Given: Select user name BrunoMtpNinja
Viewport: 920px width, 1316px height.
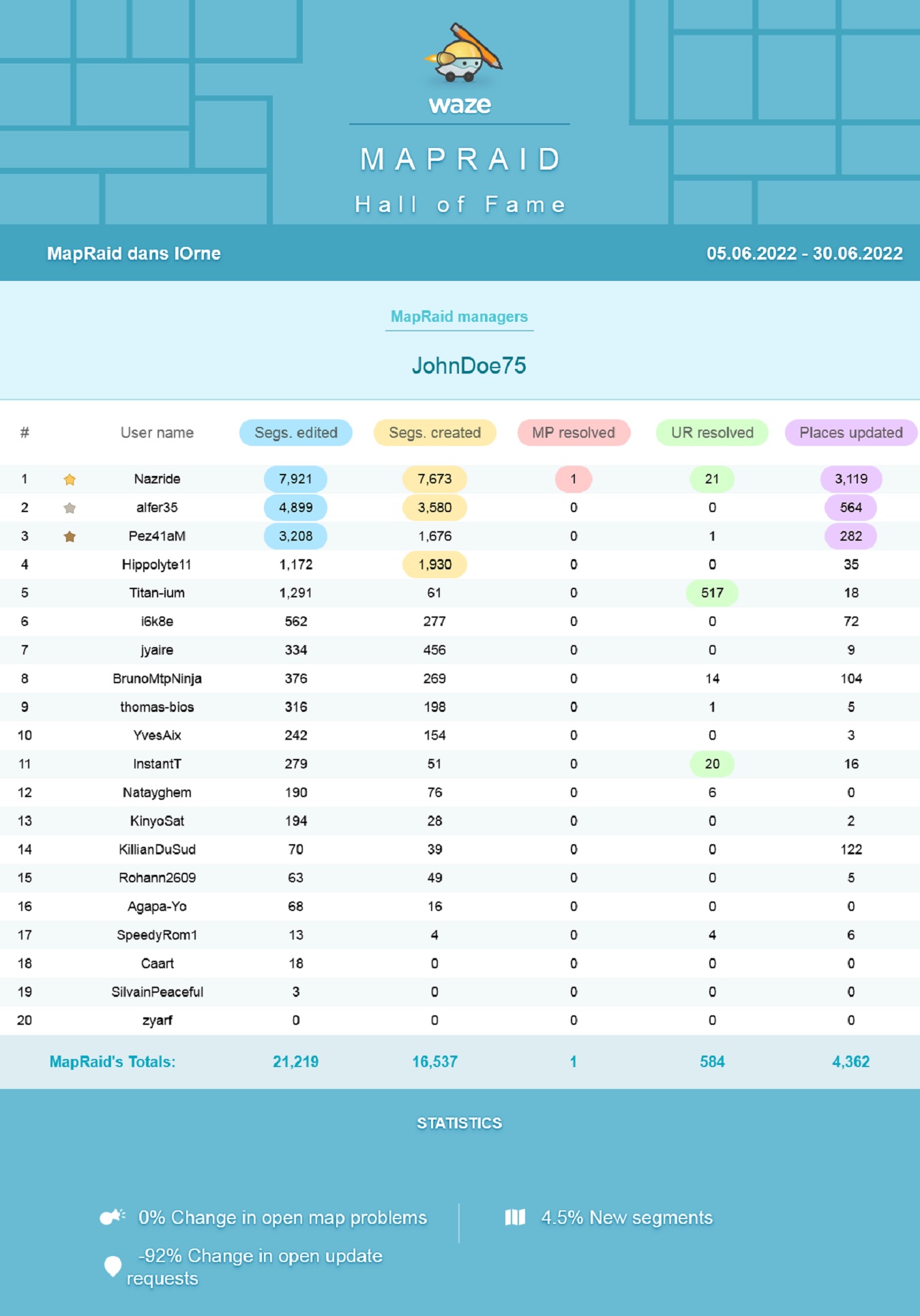Looking at the screenshot, I should coord(157,678).
